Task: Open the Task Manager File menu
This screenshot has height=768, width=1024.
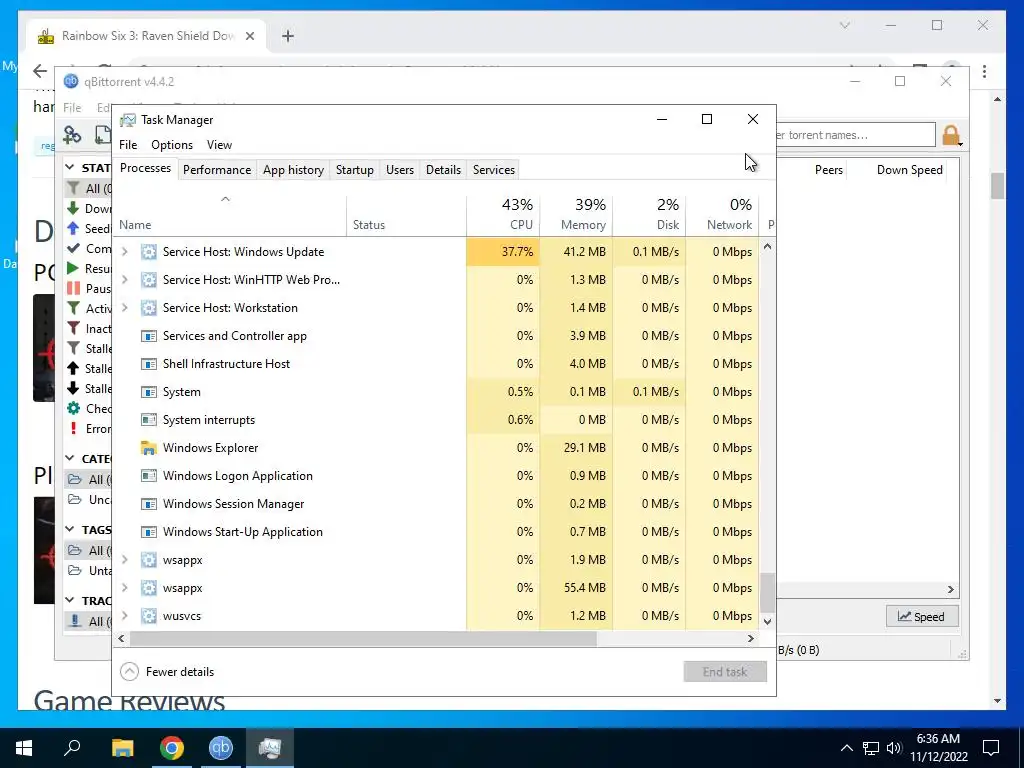Action: point(128,145)
